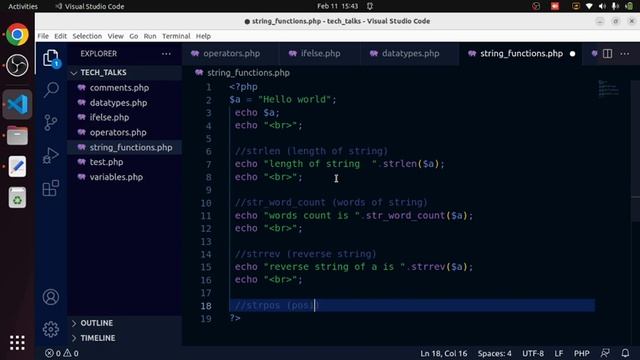This screenshot has width=640, height=360.
Task: Click unsaved dot on string_functions.php tab
Action: (x=573, y=54)
